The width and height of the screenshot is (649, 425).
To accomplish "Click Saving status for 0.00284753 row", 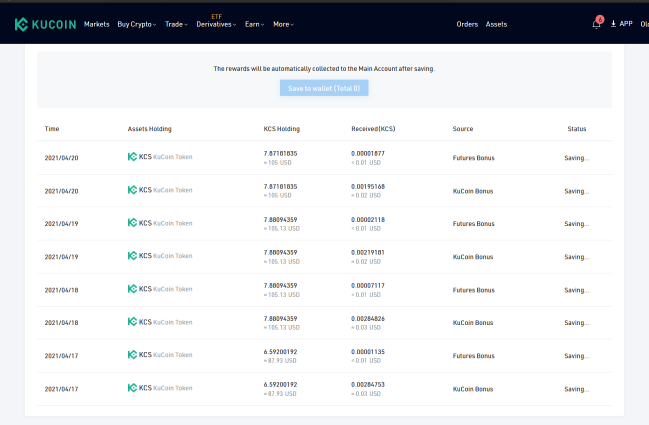I will [577, 389].
